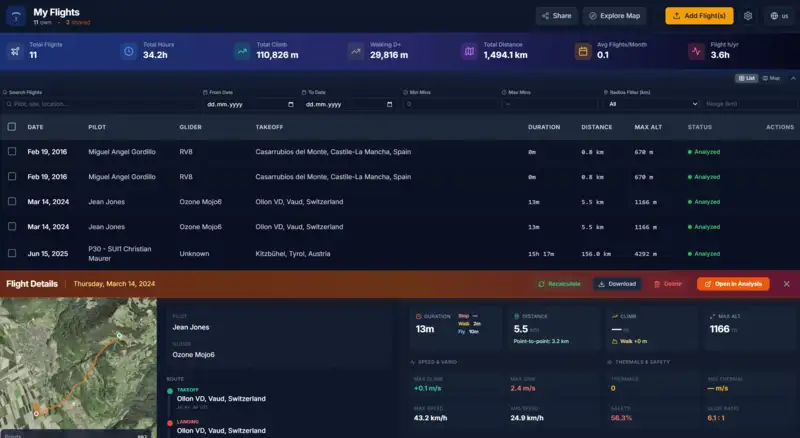The image size is (800, 438).
Task: Select Kitzbühel, Tyrol, Austria takeoff cell
Action: coord(293,254)
